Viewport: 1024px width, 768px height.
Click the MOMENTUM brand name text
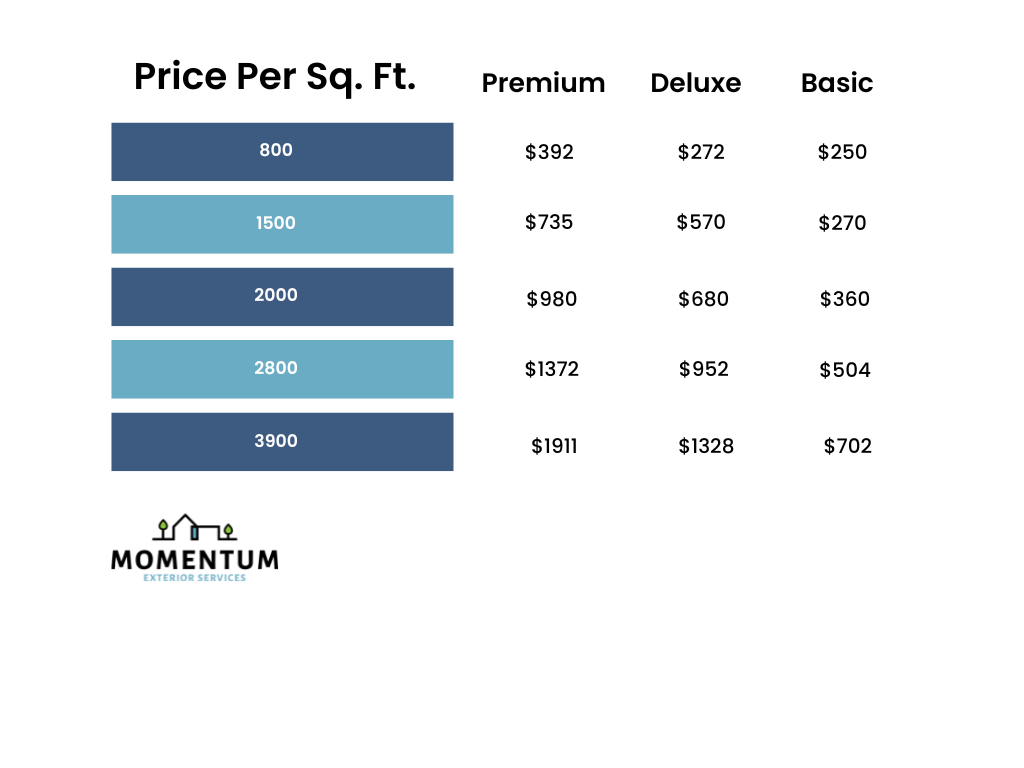195,559
